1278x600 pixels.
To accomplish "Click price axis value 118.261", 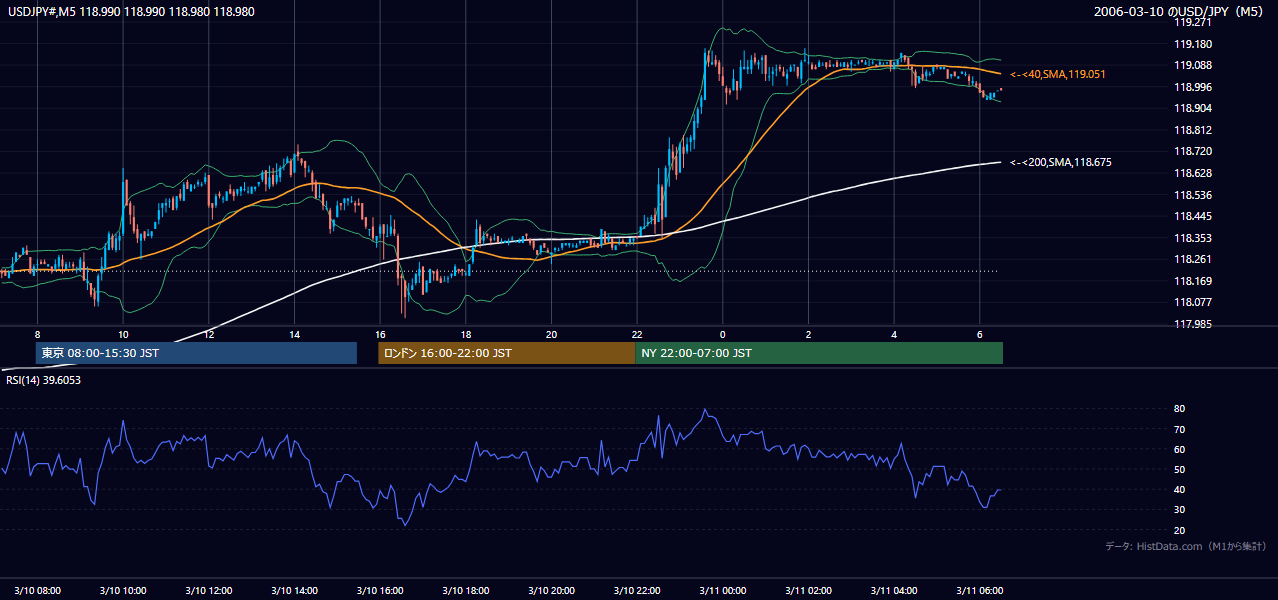I will point(1194,260).
